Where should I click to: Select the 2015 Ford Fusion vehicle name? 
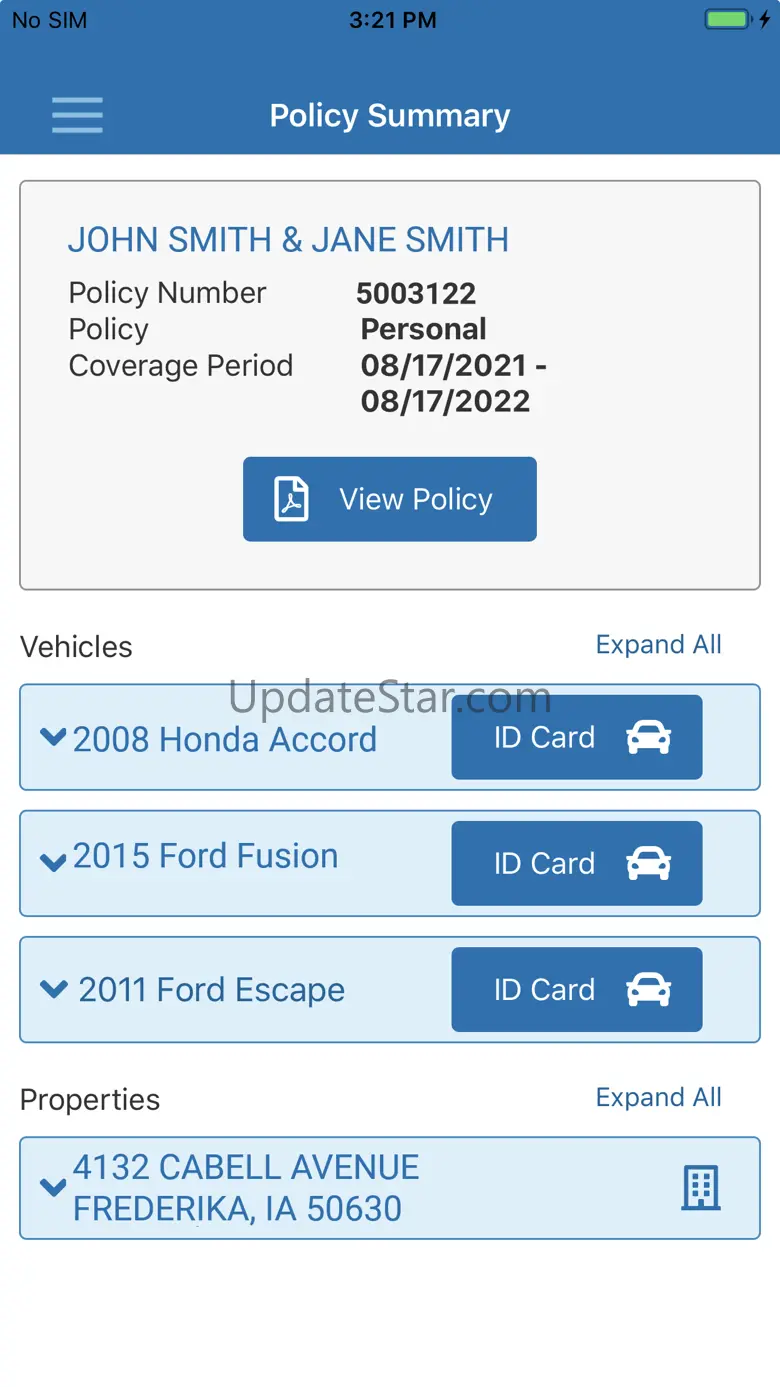click(x=205, y=856)
